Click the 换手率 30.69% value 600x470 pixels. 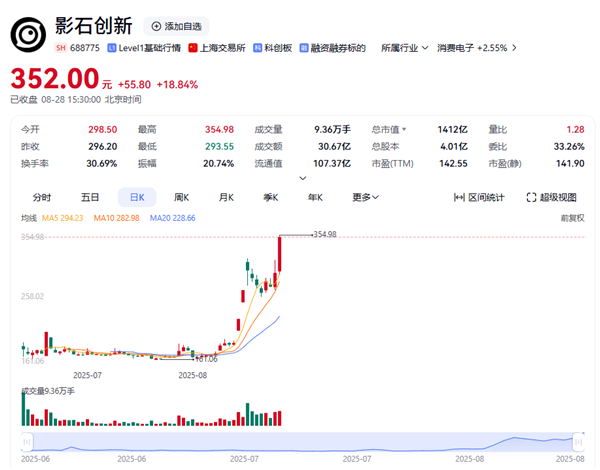[101, 163]
